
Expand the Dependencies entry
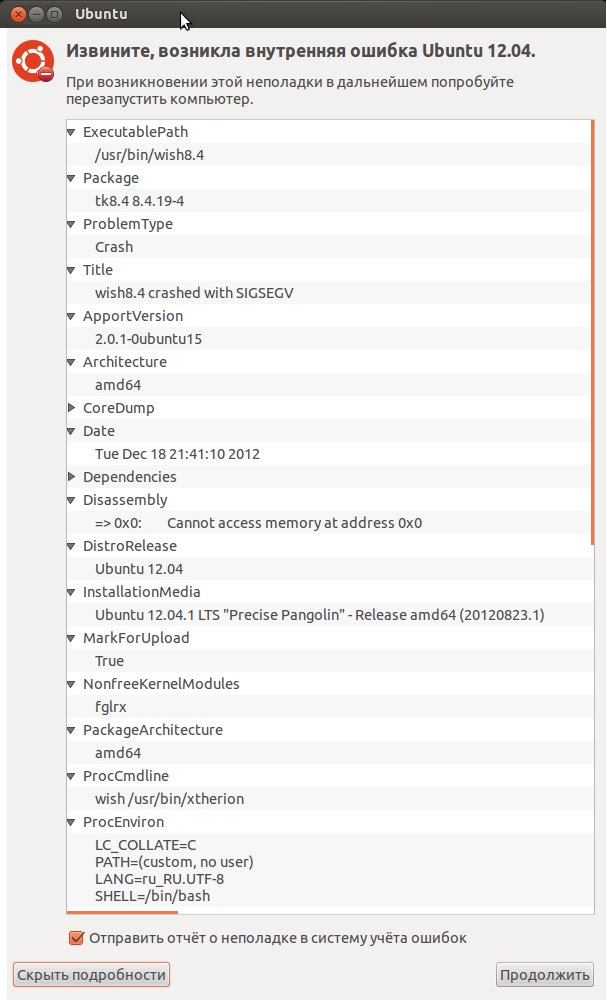[x=71, y=476]
